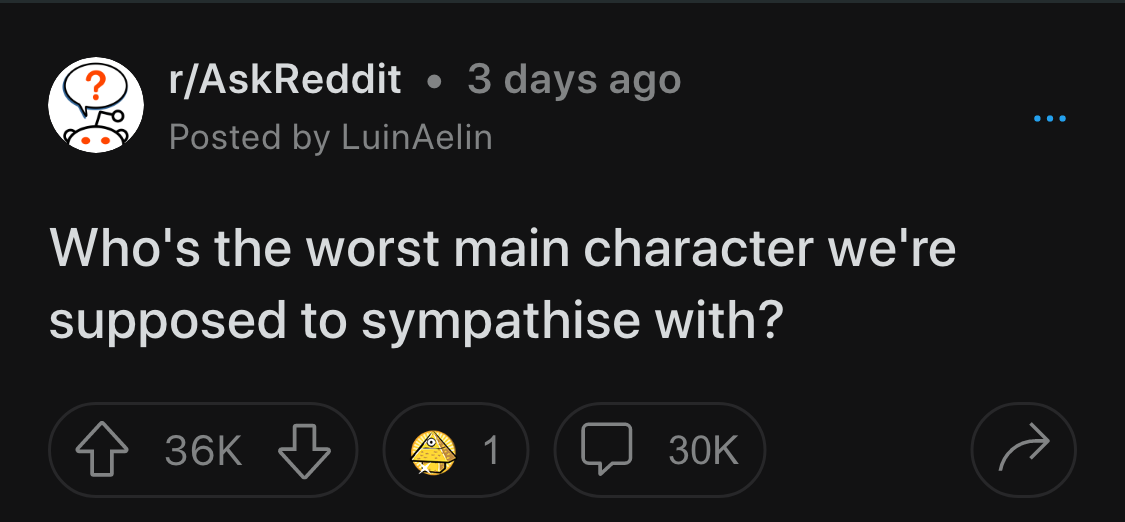Click the orange question mark in avatar
Viewport: 1125px width, 522px height.
point(95,87)
